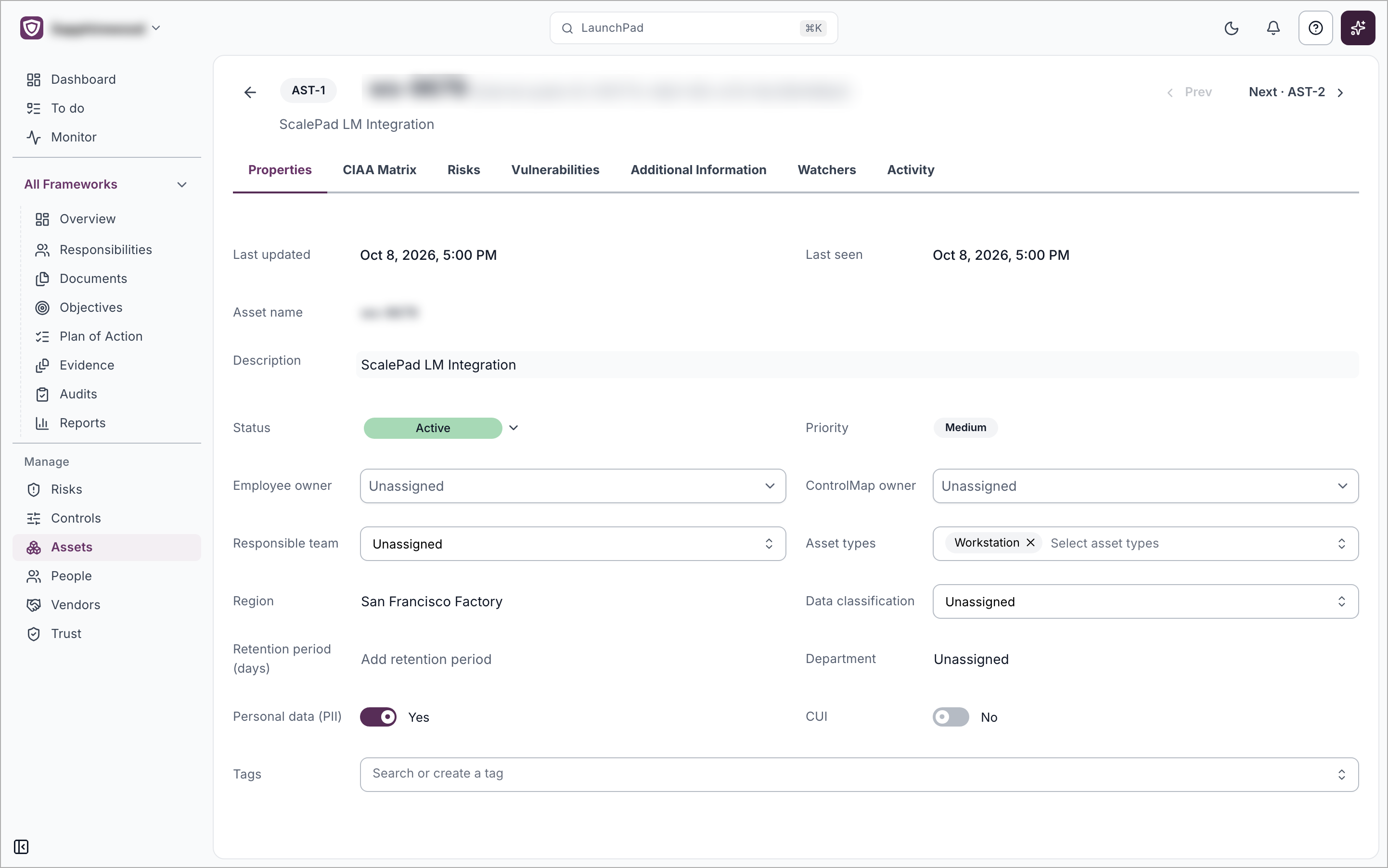
Task: Click the Reports bar chart icon
Action: coord(42,423)
